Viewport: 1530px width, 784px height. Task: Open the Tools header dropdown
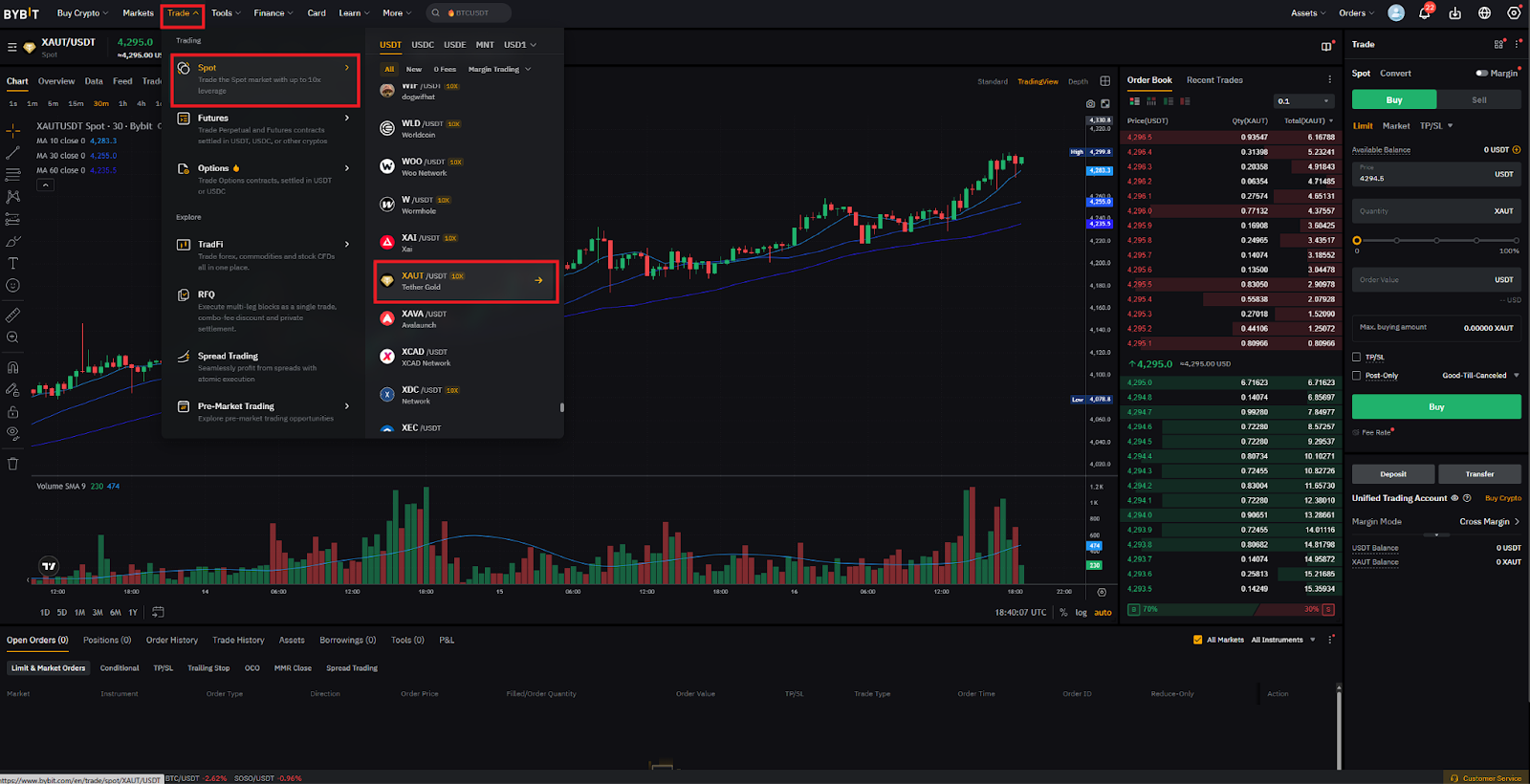pos(226,13)
